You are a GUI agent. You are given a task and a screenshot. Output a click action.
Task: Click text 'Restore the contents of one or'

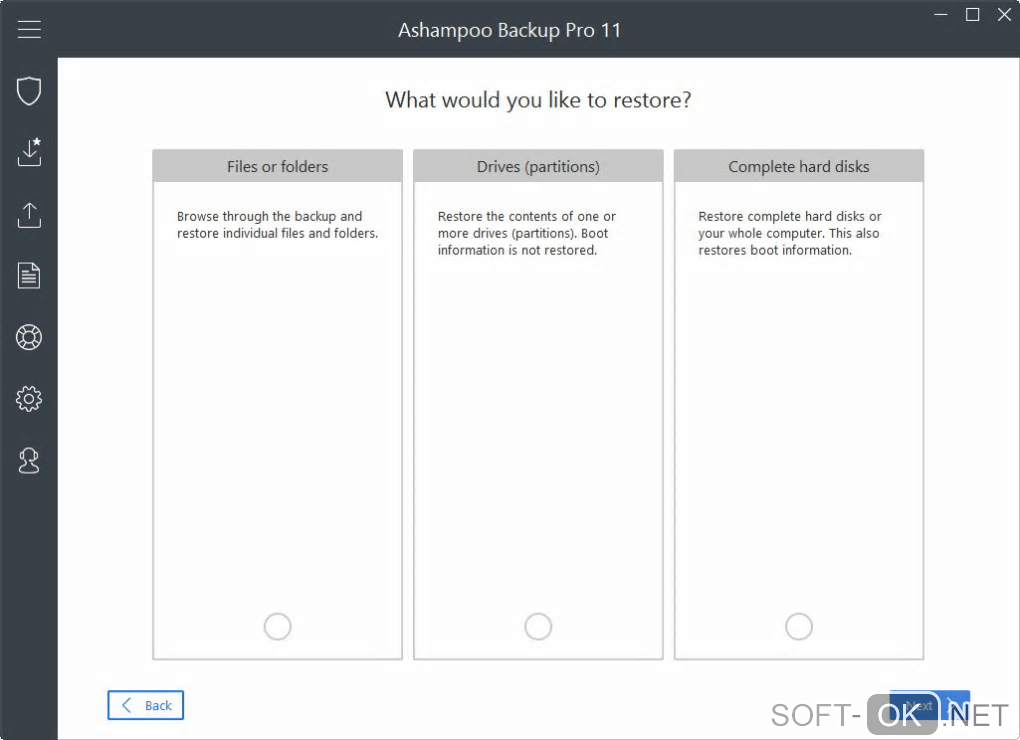coord(527,217)
